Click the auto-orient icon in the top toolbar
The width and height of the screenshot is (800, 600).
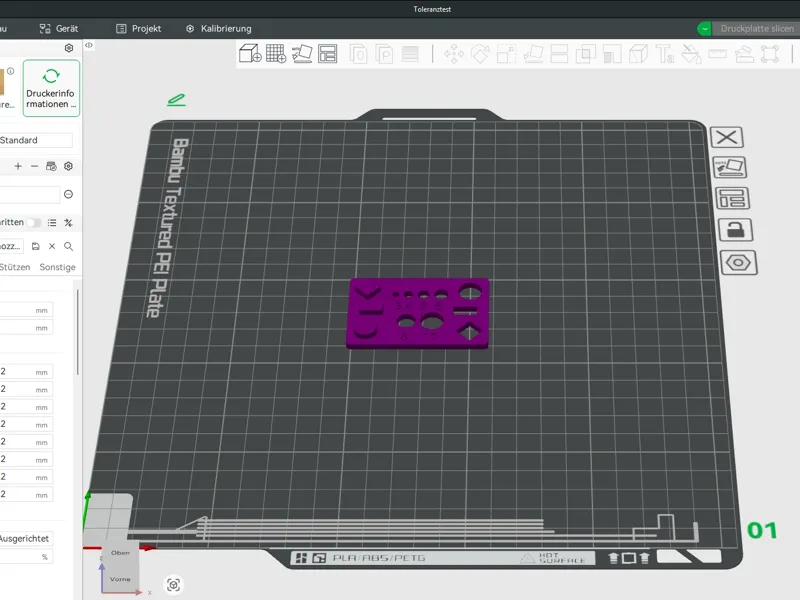(302, 54)
